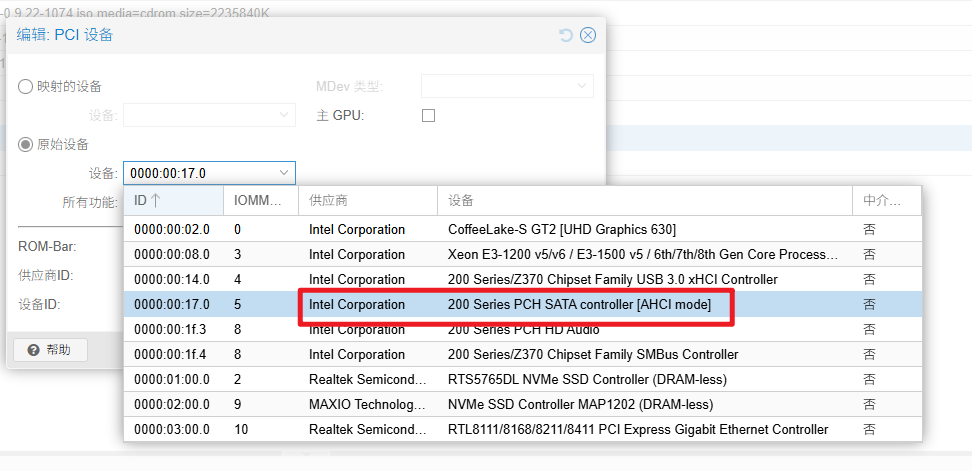The height and width of the screenshot is (471, 972).
Task: Toggle the 主 GPU checkbox
Action: [x=428, y=116]
